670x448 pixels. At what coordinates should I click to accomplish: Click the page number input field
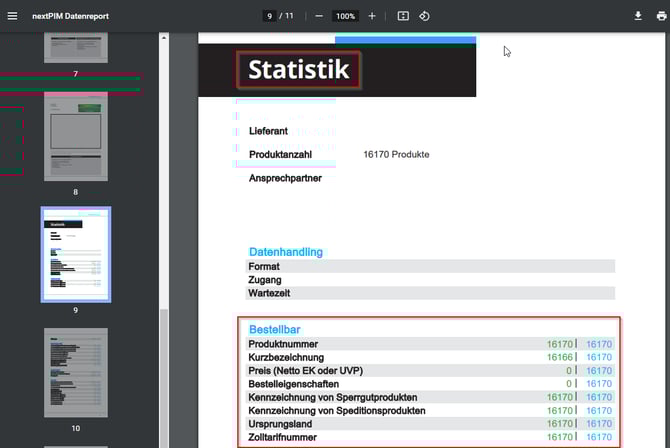[270, 16]
